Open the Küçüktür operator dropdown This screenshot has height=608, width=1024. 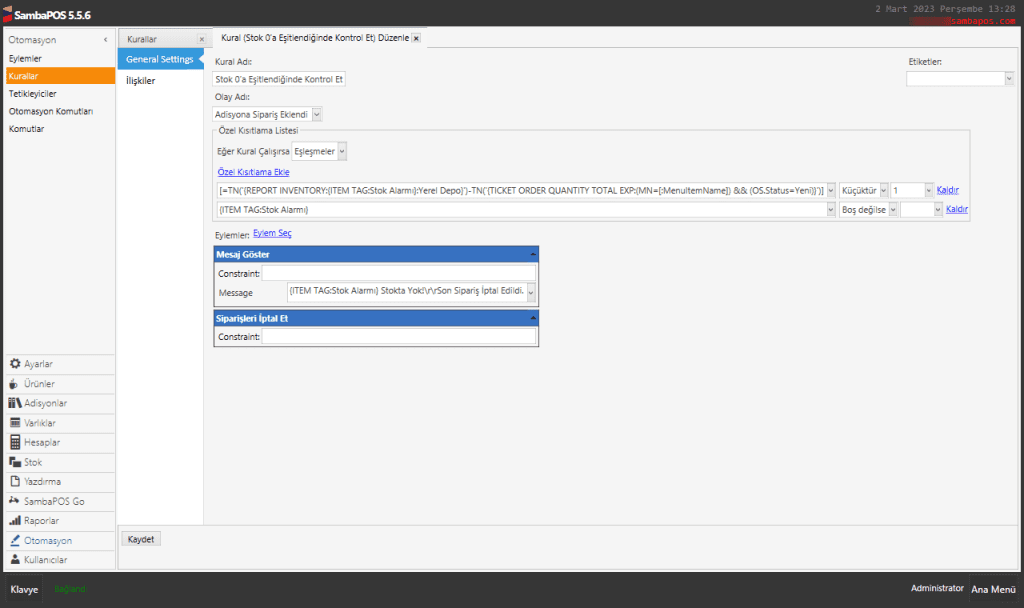[883, 190]
